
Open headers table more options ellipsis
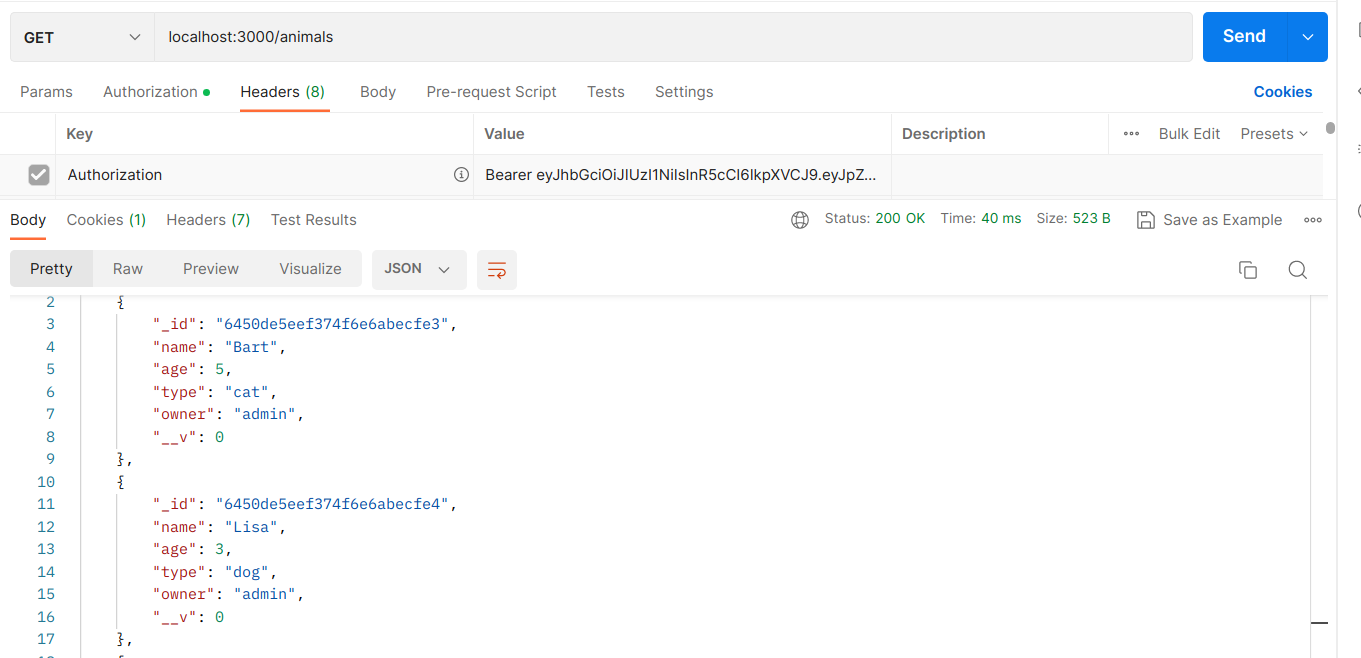(x=1131, y=134)
